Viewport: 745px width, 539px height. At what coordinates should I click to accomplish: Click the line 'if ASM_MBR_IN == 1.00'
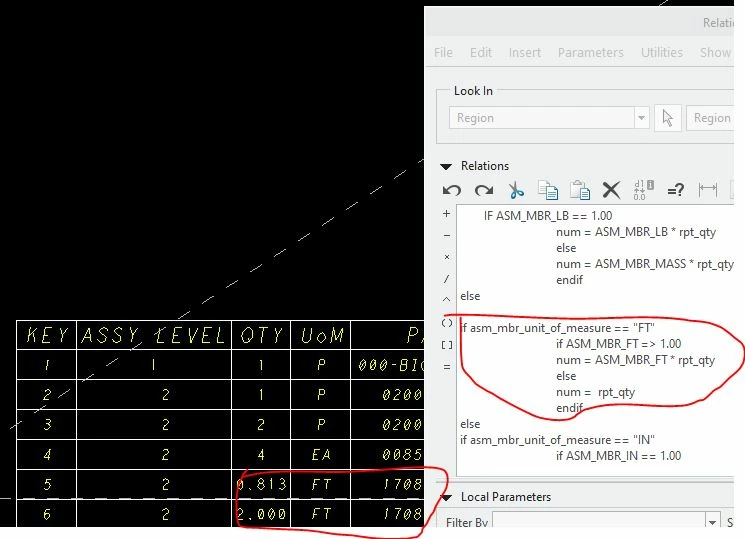pos(619,456)
